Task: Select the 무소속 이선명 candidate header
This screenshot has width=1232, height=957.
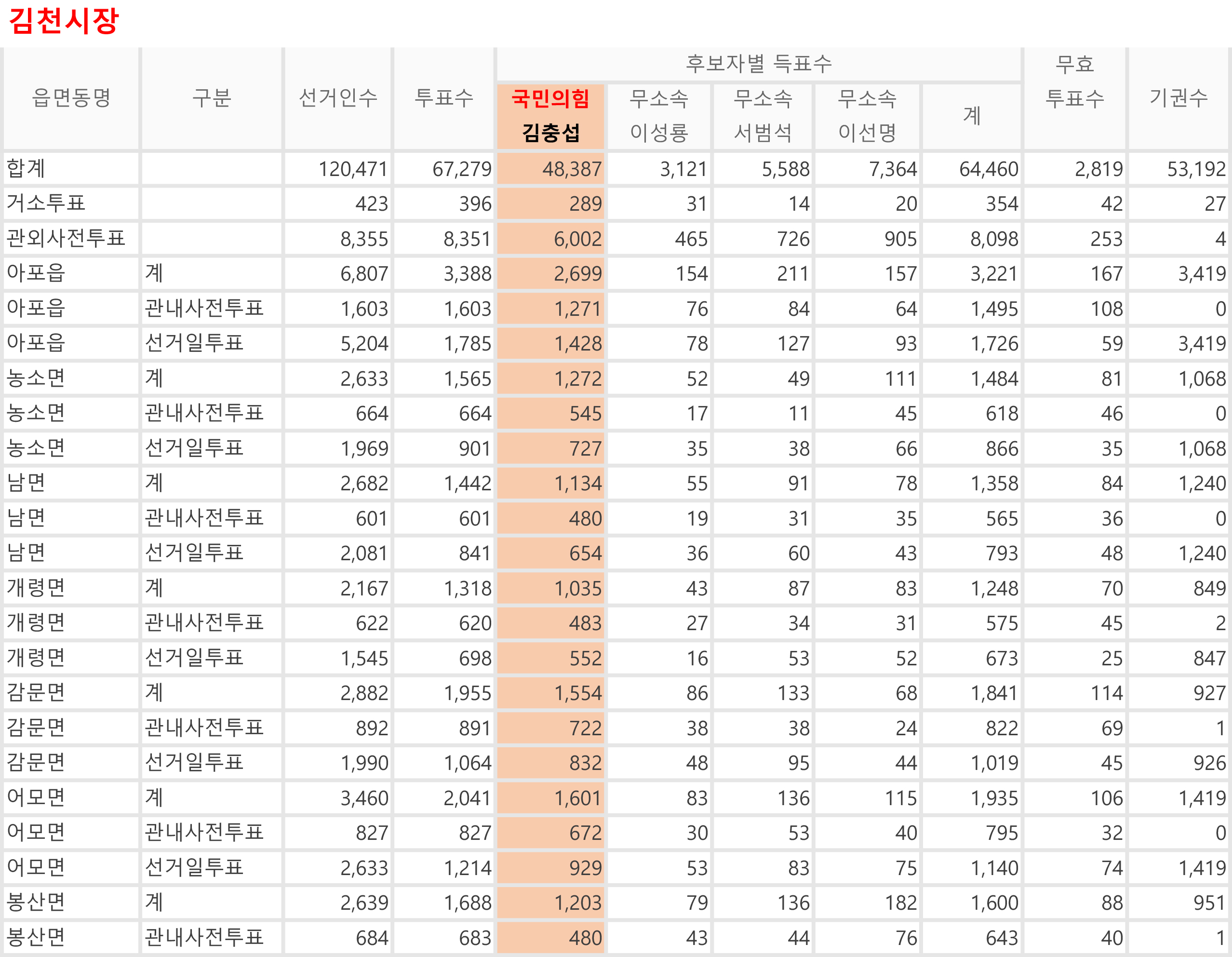Action: [x=867, y=116]
